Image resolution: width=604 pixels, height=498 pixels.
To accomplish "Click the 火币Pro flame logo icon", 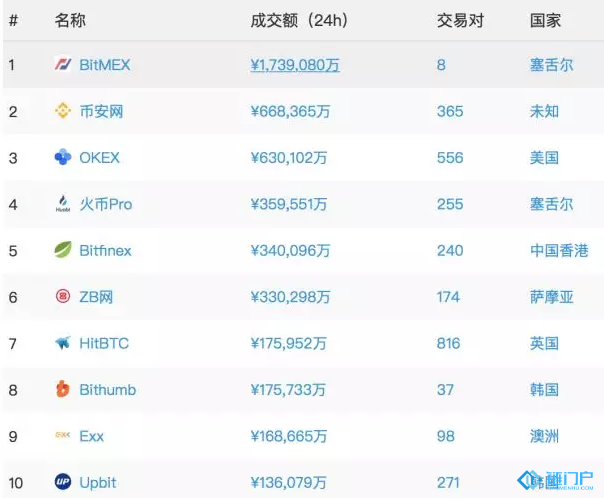I will [x=62, y=204].
